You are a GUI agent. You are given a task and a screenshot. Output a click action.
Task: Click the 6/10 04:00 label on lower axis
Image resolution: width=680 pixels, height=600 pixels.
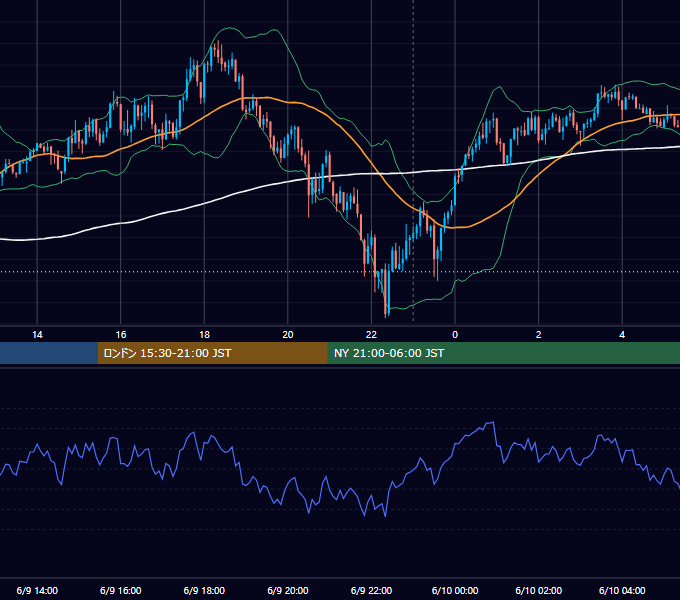click(x=622, y=590)
